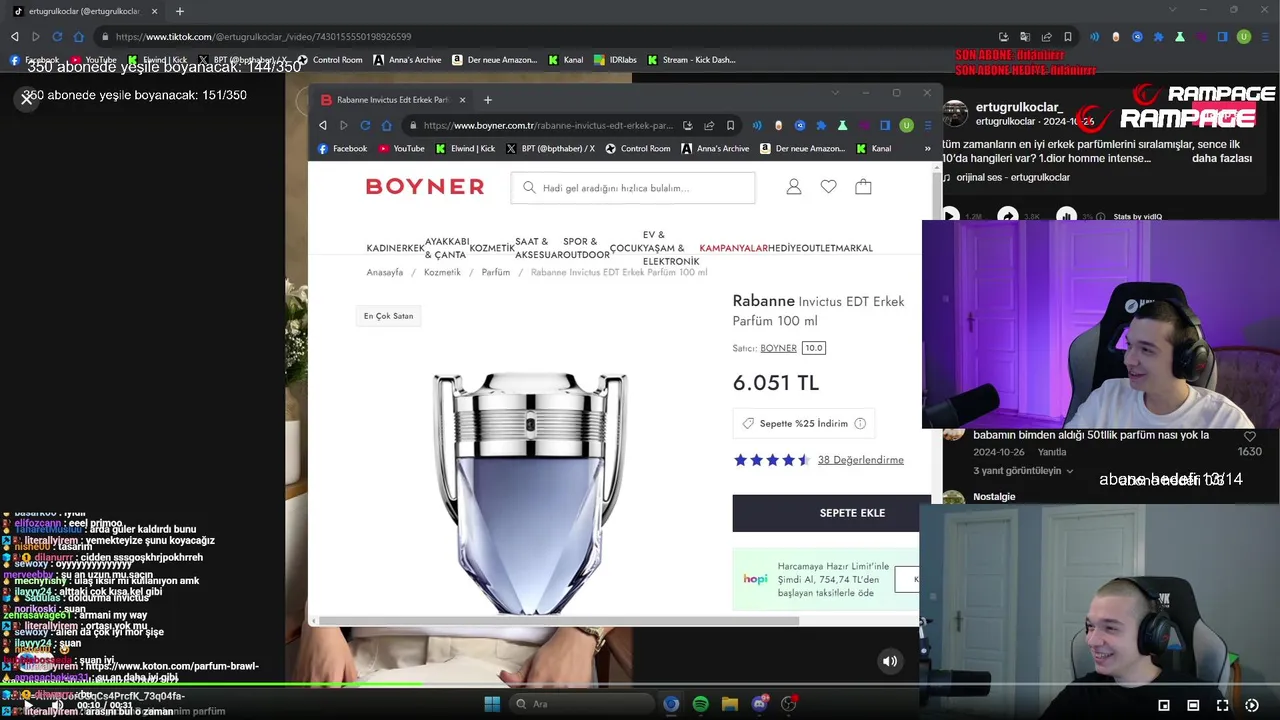Open tab search dropdown in Boyner window

tap(835, 93)
